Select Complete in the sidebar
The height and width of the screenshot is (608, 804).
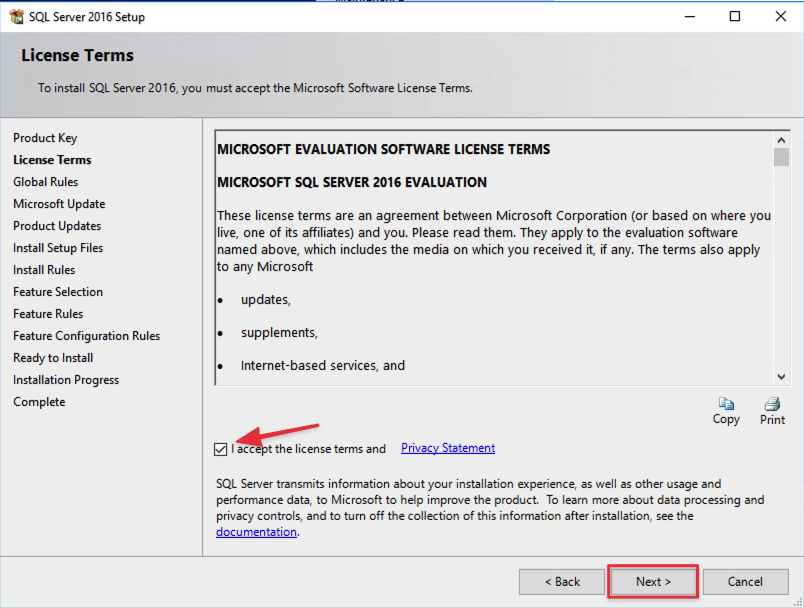pyautogui.click(x=39, y=401)
